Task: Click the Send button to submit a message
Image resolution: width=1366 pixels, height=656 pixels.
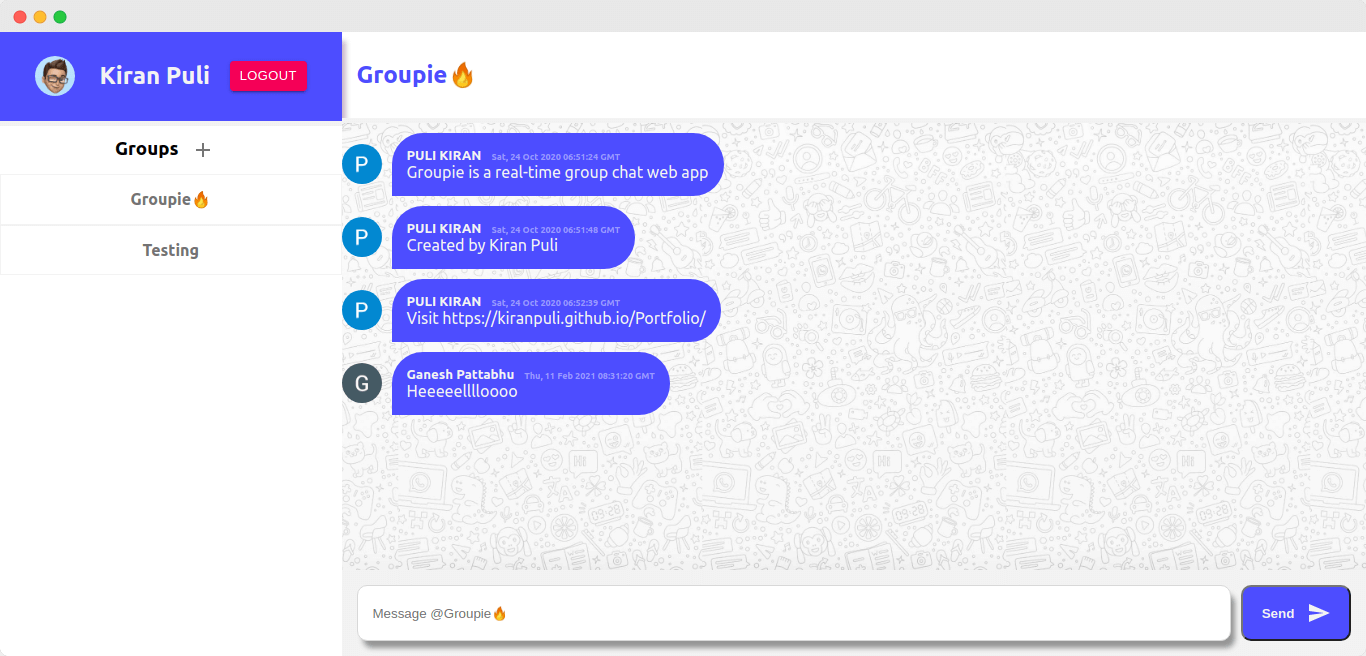Action: (x=1295, y=613)
